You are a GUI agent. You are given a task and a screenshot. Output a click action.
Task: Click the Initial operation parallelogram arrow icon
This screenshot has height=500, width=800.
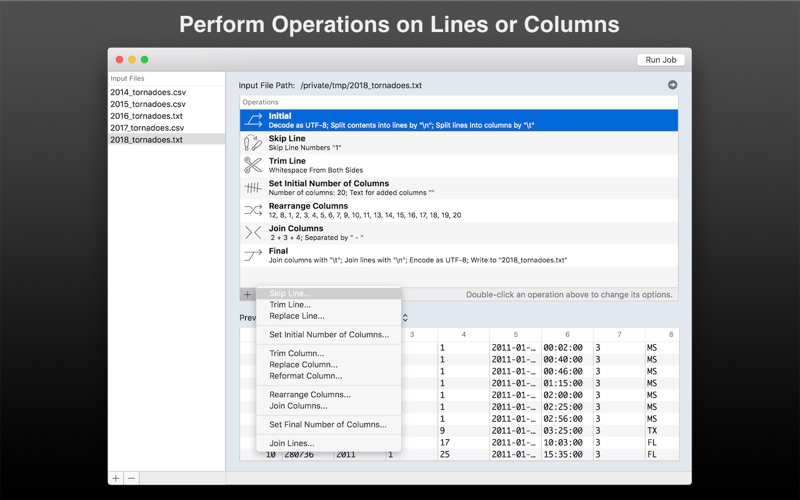point(253,120)
